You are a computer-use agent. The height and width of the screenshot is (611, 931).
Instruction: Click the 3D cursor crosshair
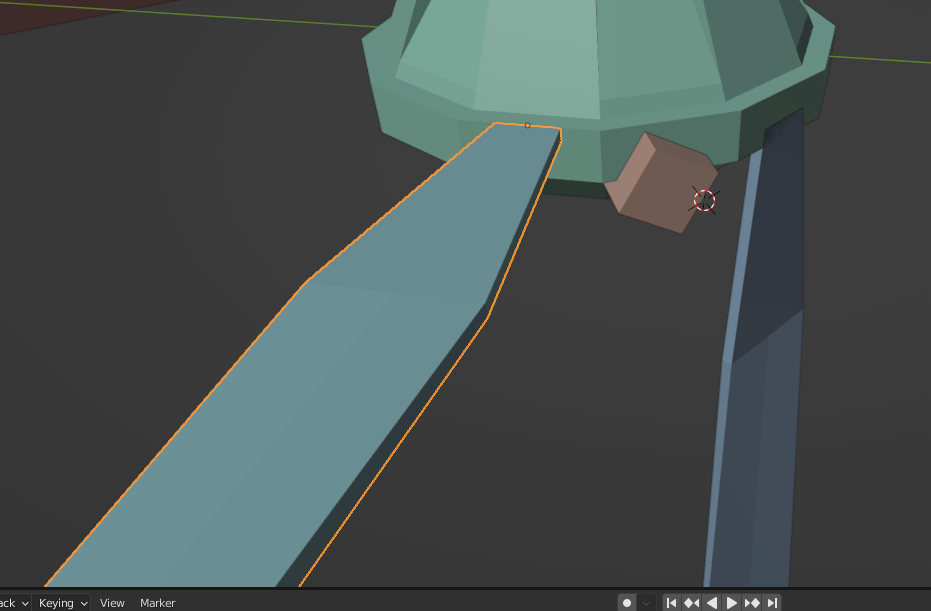[x=704, y=201]
